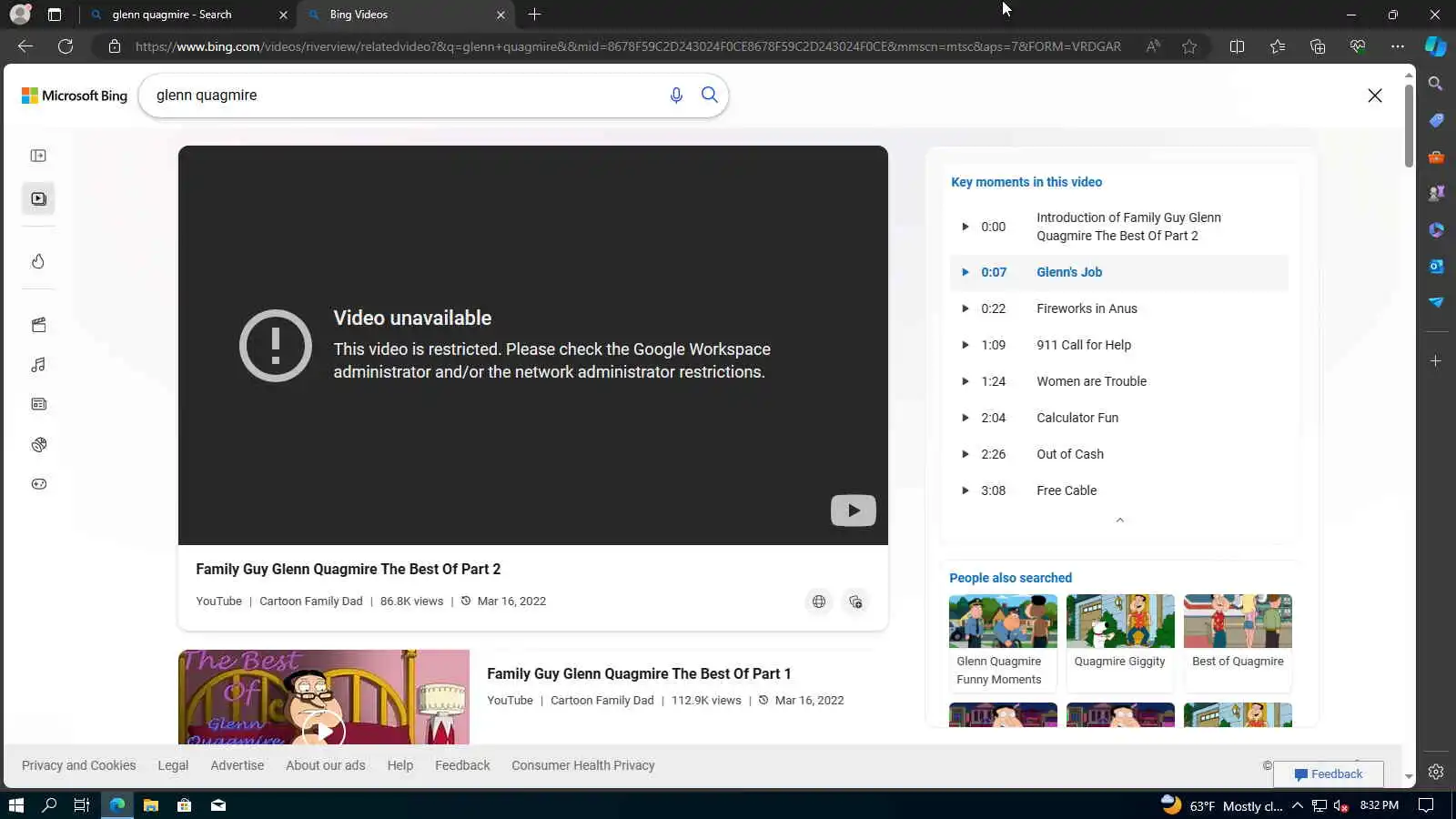Open Glenn Quagmire Funny Moments suggestion
The height and width of the screenshot is (819, 1456).
pos(1003,642)
